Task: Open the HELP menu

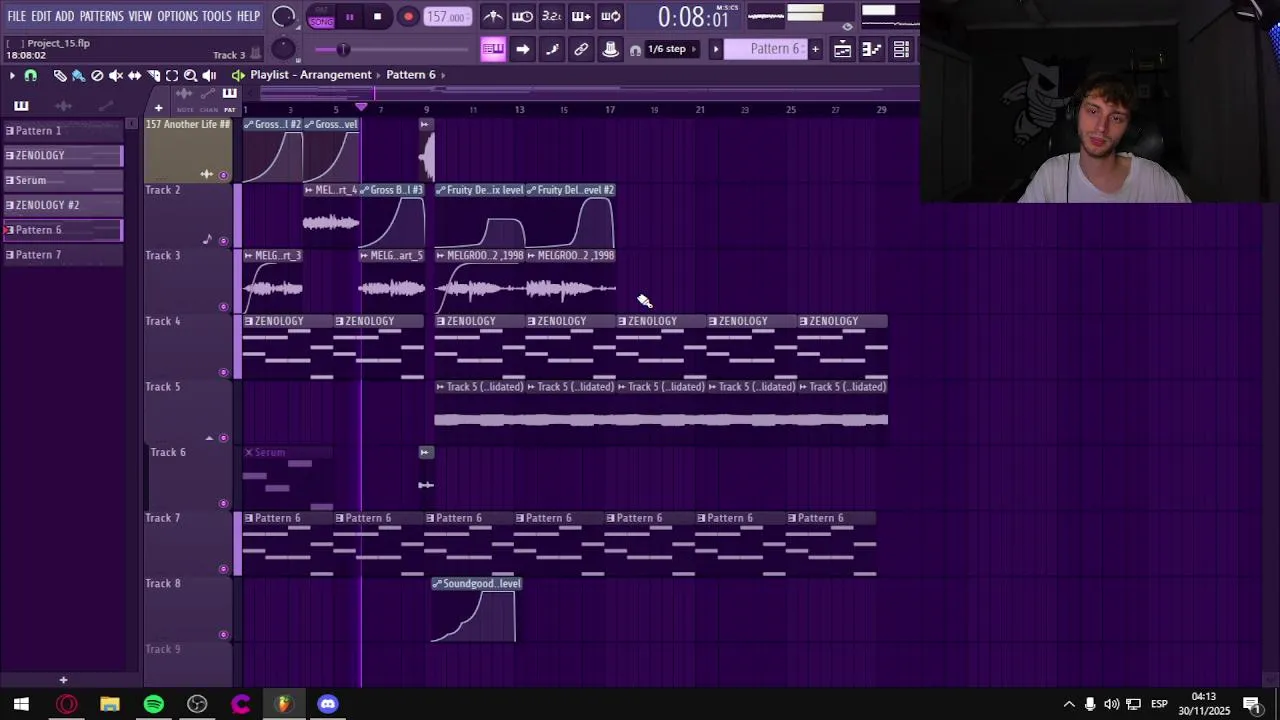Action: (x=248, y=16)
